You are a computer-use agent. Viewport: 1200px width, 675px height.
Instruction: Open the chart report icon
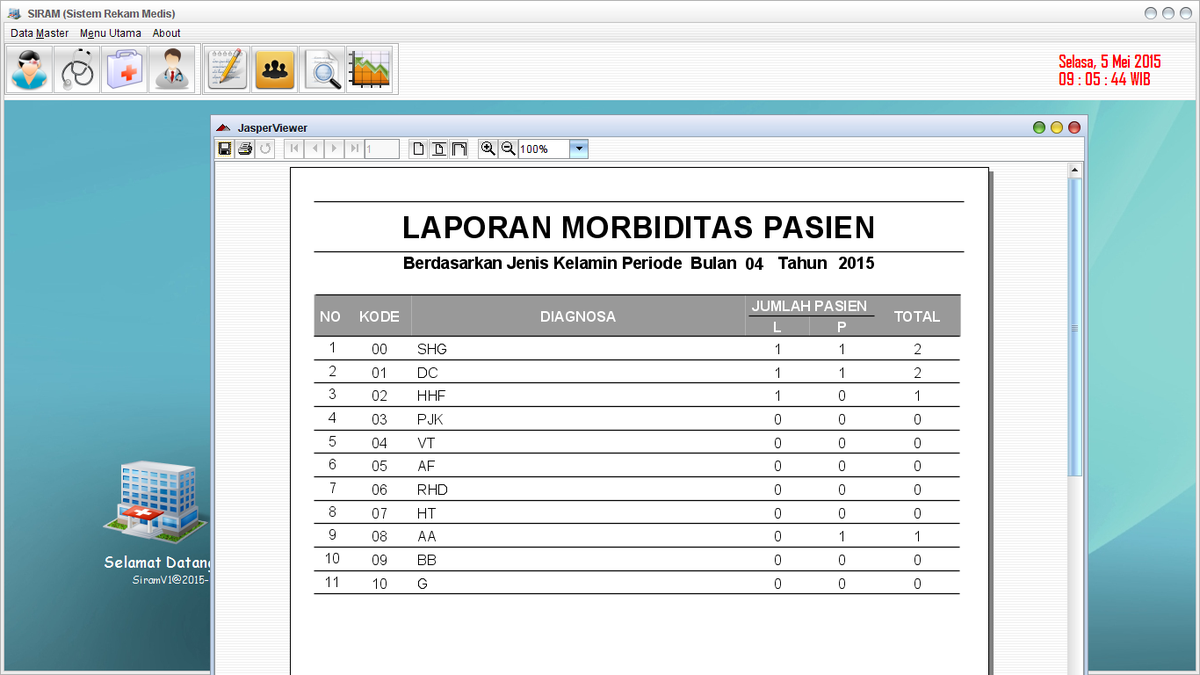coord(370,69)
